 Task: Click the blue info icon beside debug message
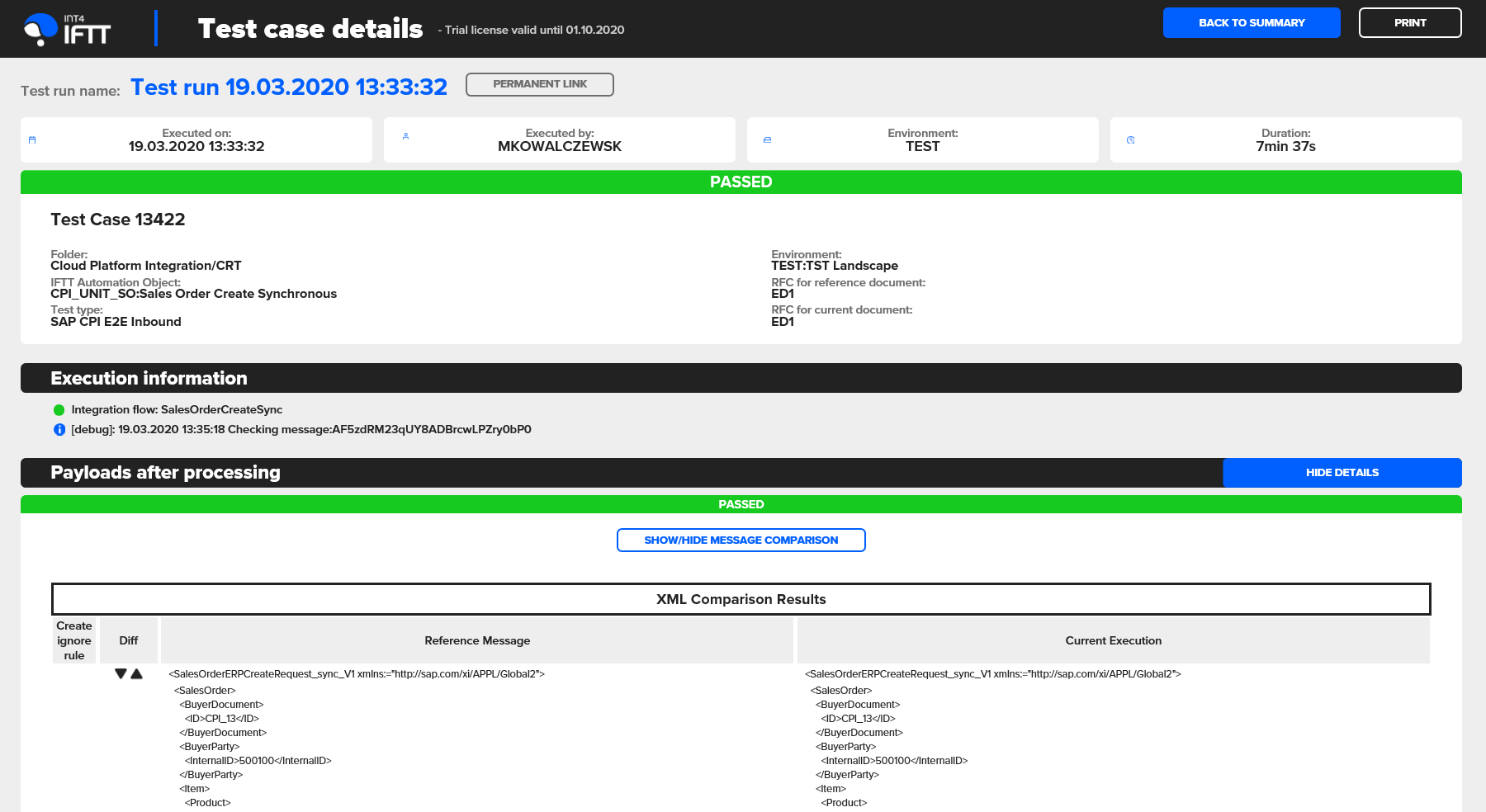(x=59, y=430)
